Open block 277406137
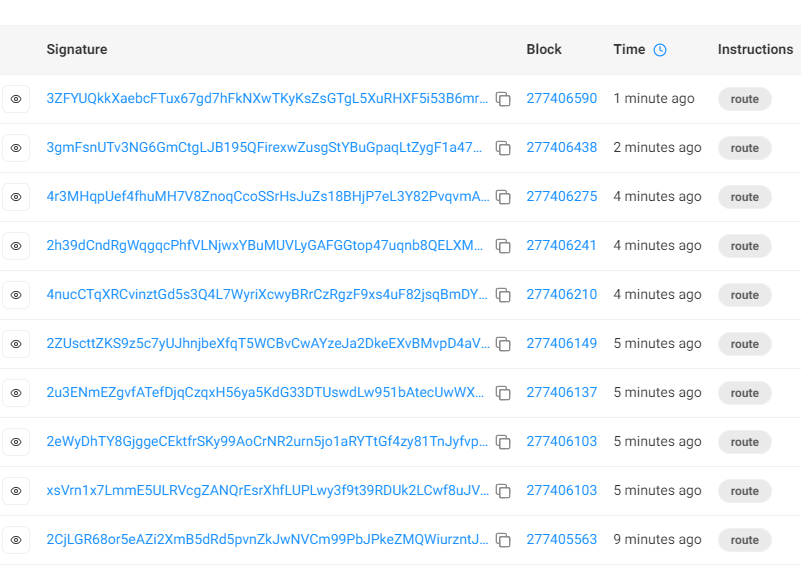Screen dimensions: 801x584 [x=561, y=392]
